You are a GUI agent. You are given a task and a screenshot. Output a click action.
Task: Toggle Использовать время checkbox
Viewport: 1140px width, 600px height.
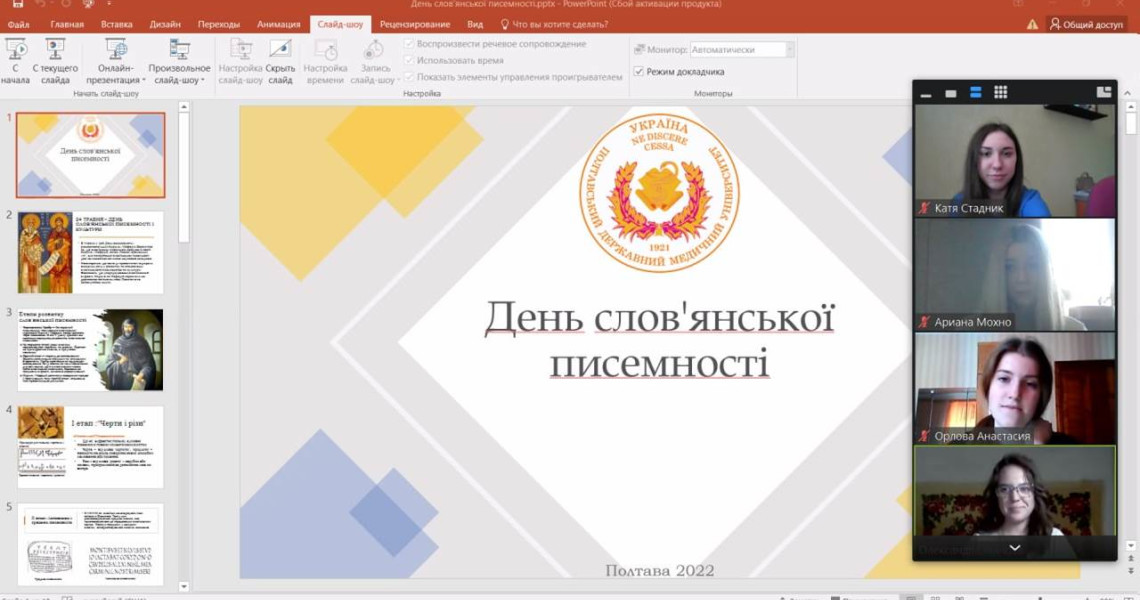click(x=409, y=60)
